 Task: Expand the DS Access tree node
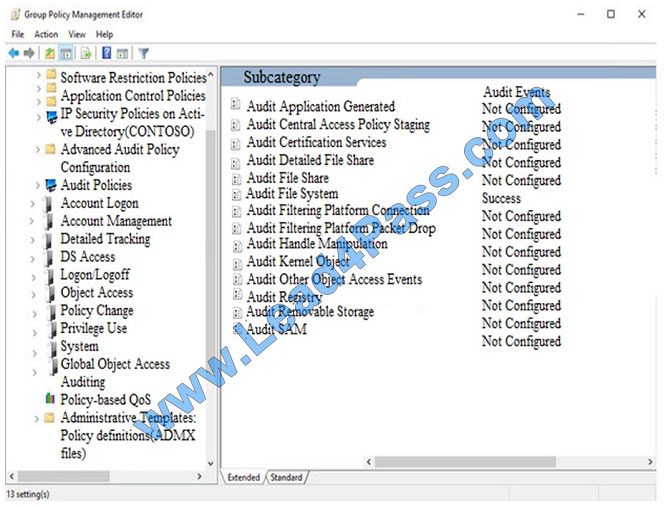[33, 259]
